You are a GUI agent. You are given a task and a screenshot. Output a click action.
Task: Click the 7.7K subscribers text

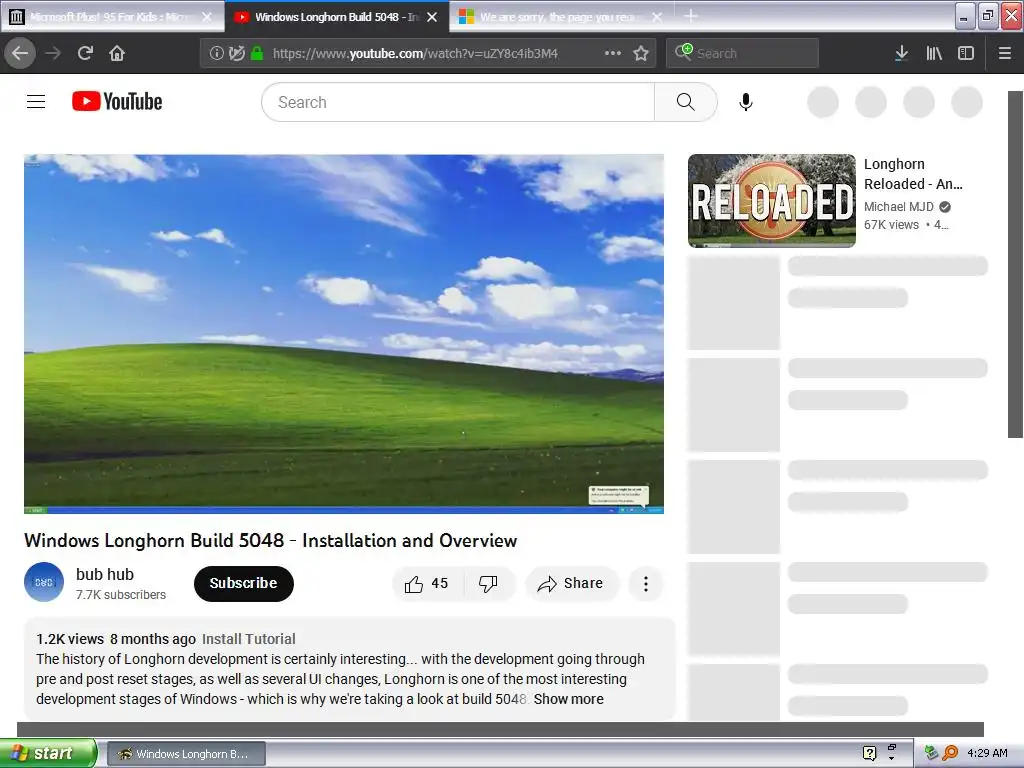point(121,594)
